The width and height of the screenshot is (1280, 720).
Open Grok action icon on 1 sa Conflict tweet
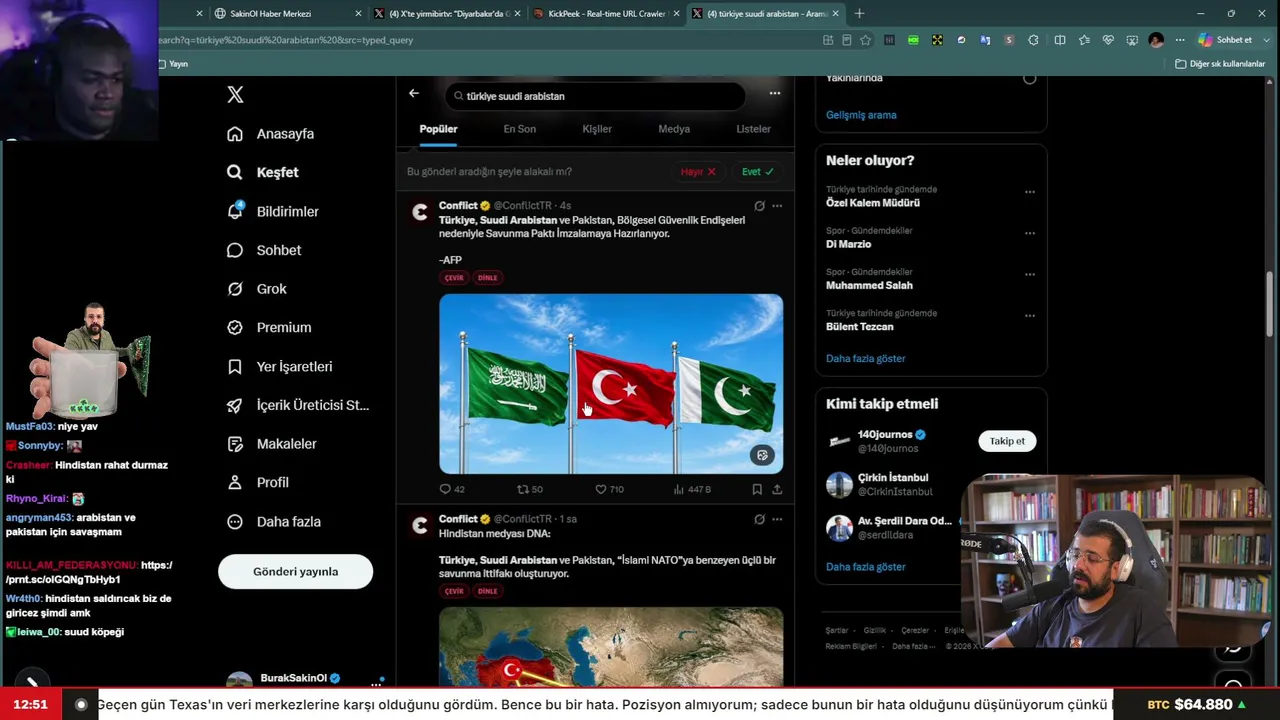760,519
